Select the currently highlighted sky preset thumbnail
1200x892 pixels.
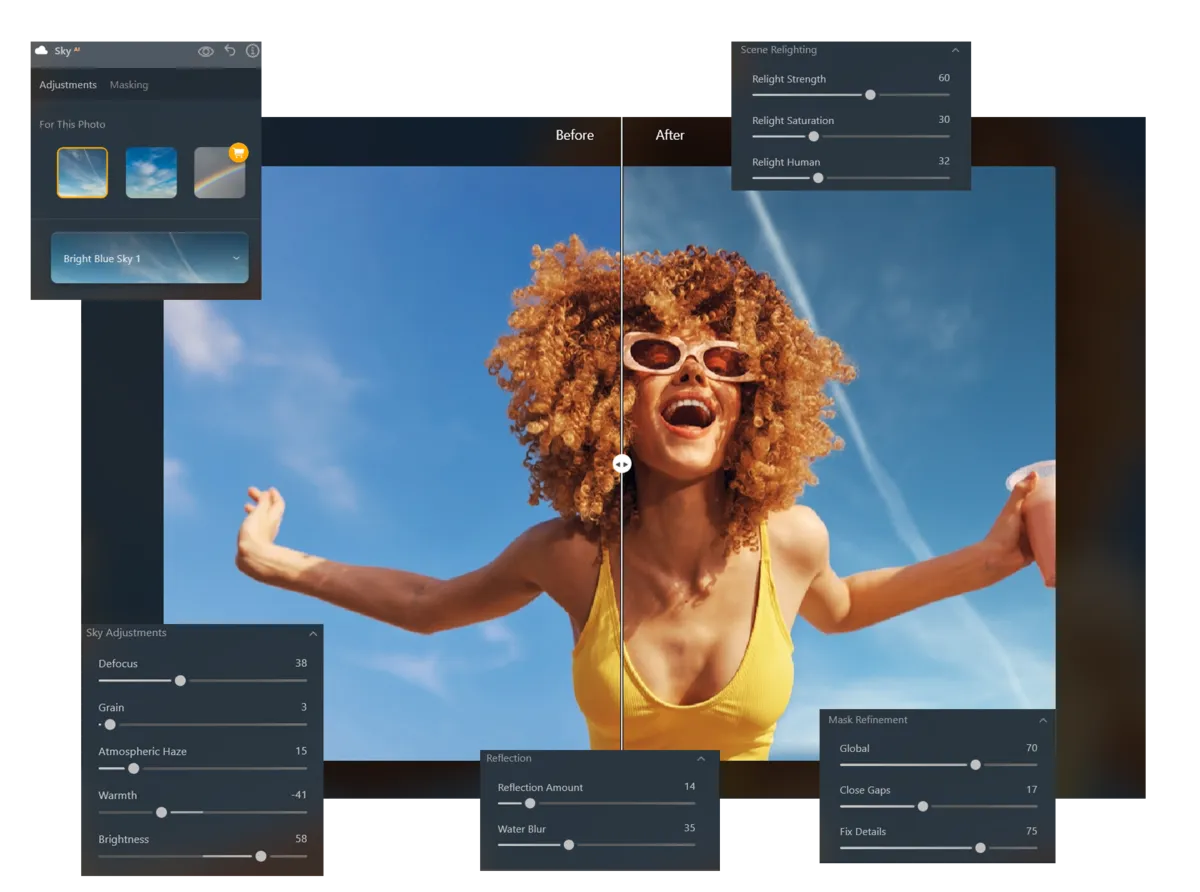point(81,172)
